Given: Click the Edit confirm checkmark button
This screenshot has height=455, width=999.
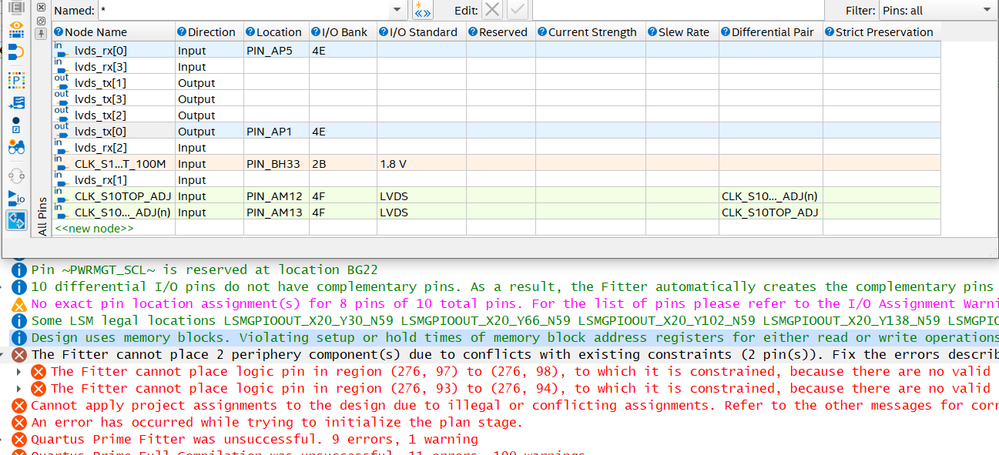Looking at the screenshot, I should pos(518,10).
